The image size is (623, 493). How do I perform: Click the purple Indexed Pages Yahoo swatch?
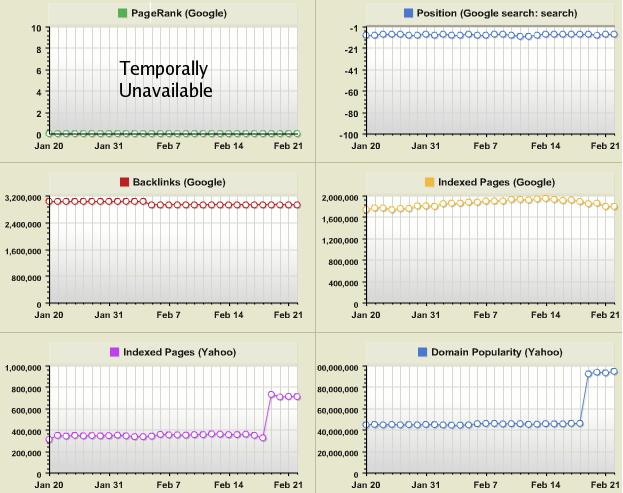(114, 352)
